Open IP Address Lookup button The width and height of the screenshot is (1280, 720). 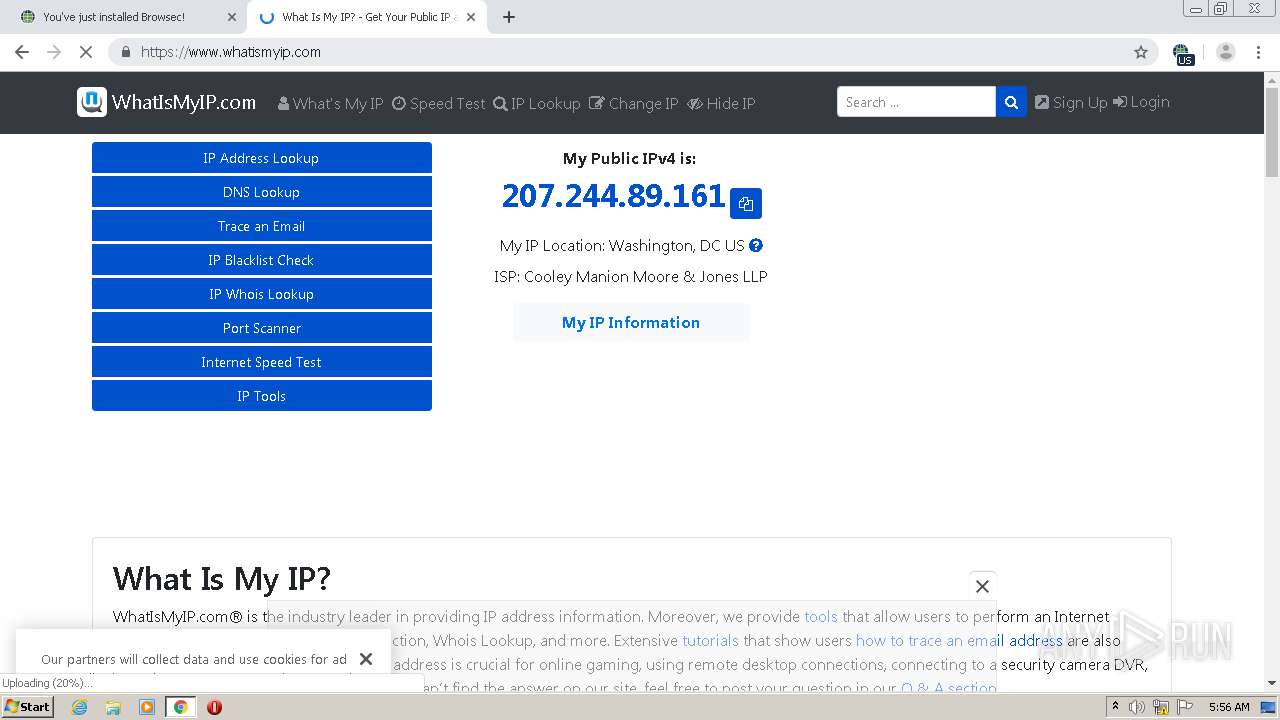[x=262, y=158]
